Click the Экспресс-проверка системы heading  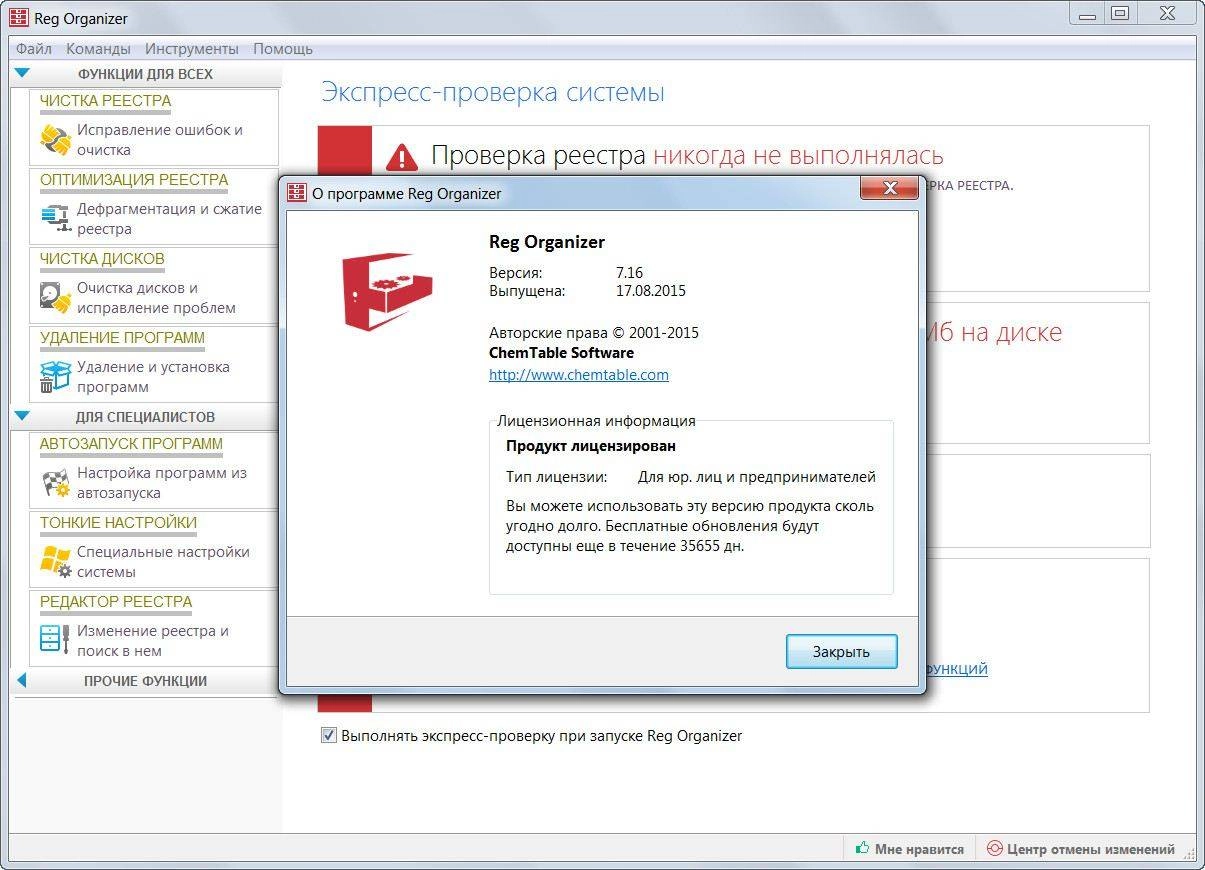[x=493, y=93]
